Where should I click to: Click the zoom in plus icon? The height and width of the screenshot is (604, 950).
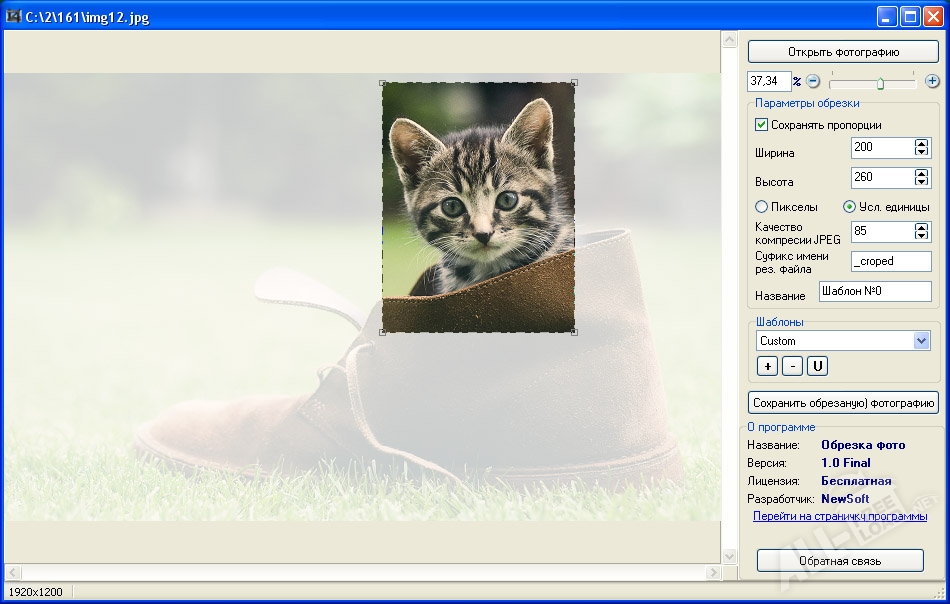(x=932, y=81)
